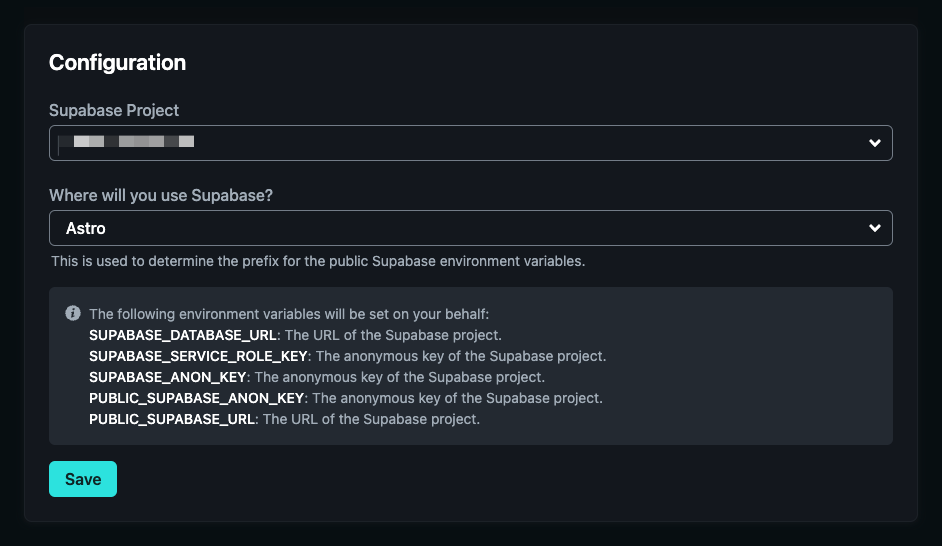Click the SUPABASE_SERVICE_ROLE_KEY variable name

pos(199,356)
